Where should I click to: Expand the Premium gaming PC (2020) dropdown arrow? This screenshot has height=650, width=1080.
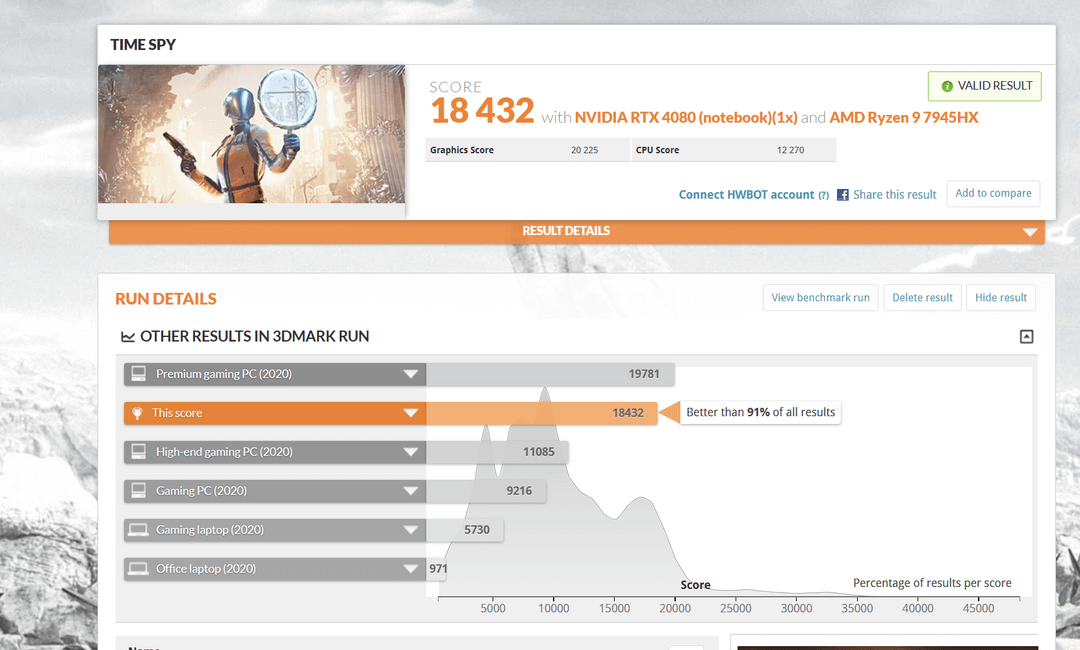[411, 374]
